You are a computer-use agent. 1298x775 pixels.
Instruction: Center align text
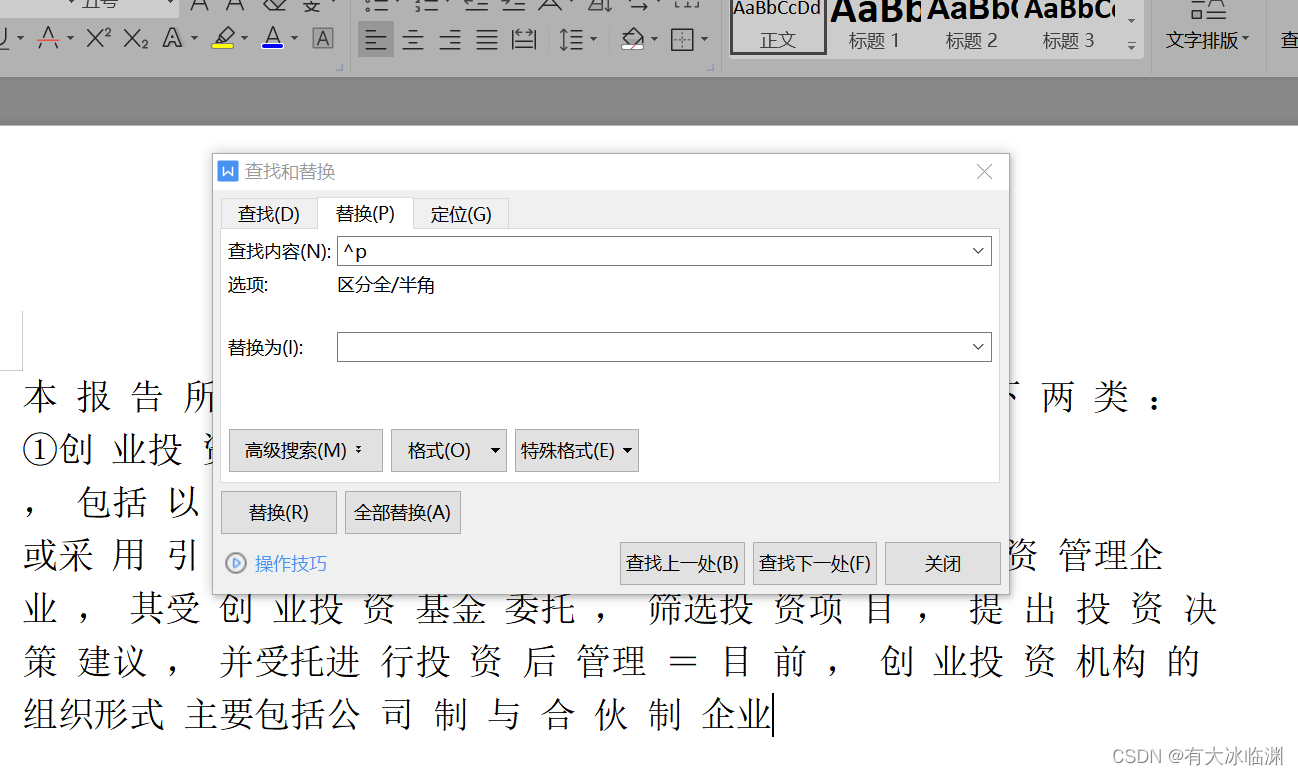coord(413,40)
